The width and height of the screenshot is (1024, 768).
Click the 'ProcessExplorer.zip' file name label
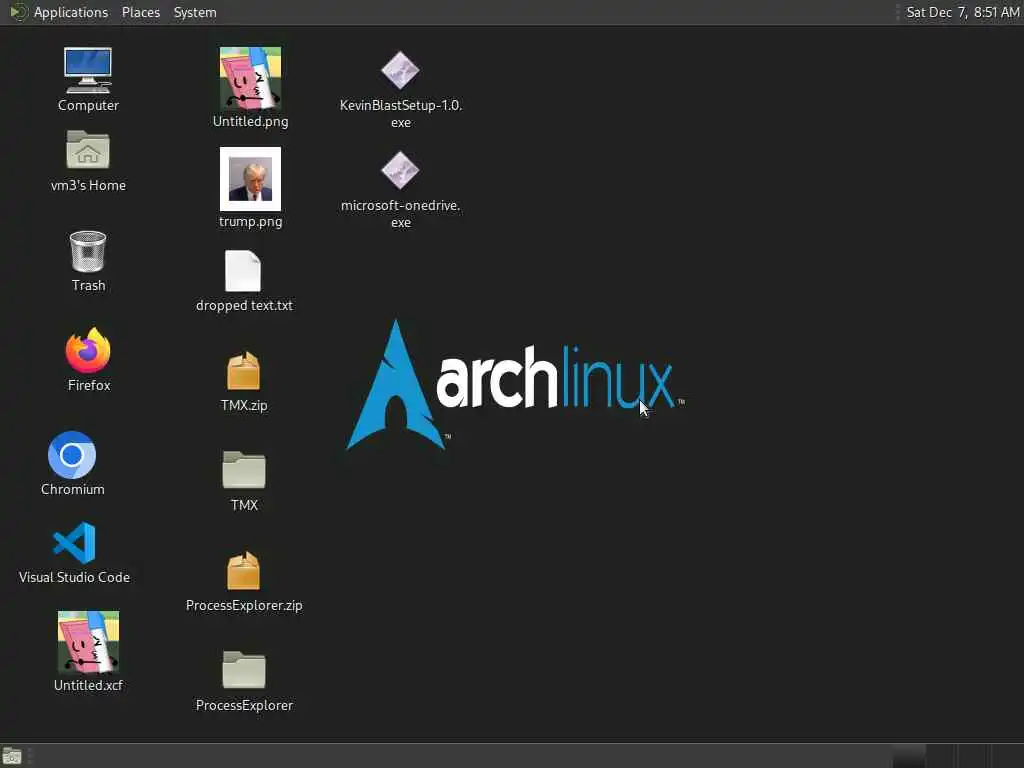[x=244, y=605]
